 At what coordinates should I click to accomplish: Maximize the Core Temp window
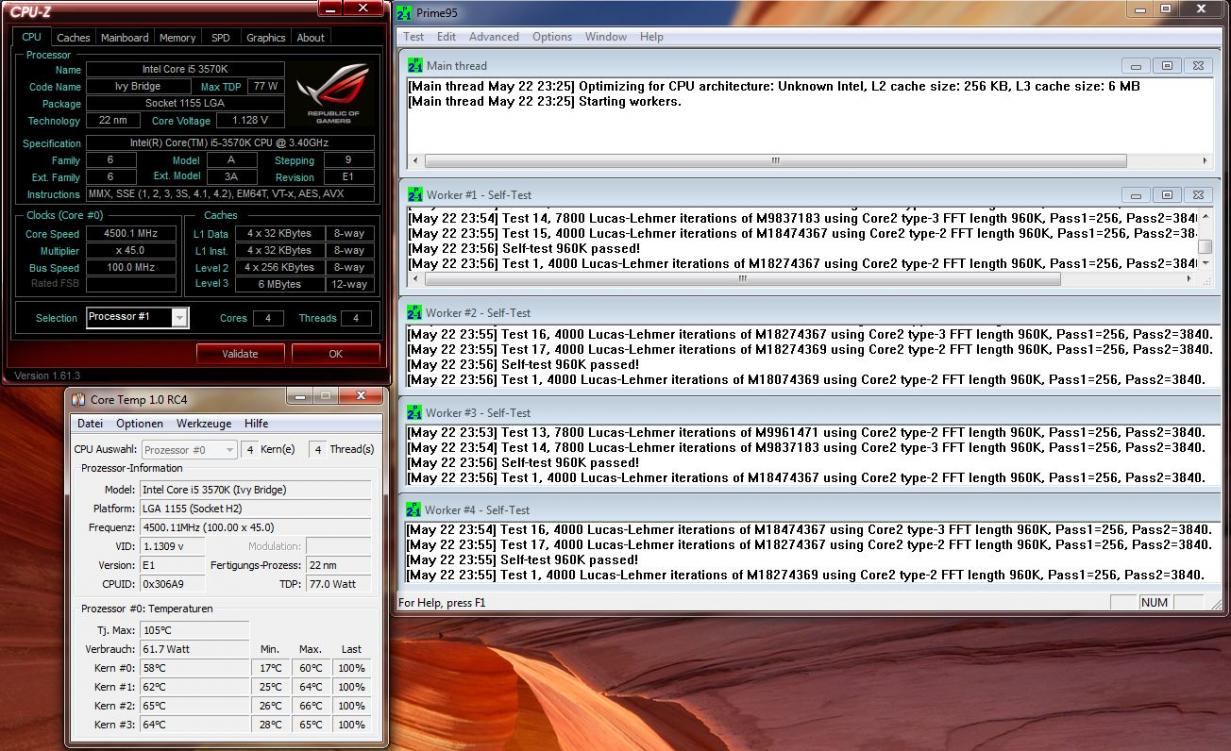pos(325,397)
